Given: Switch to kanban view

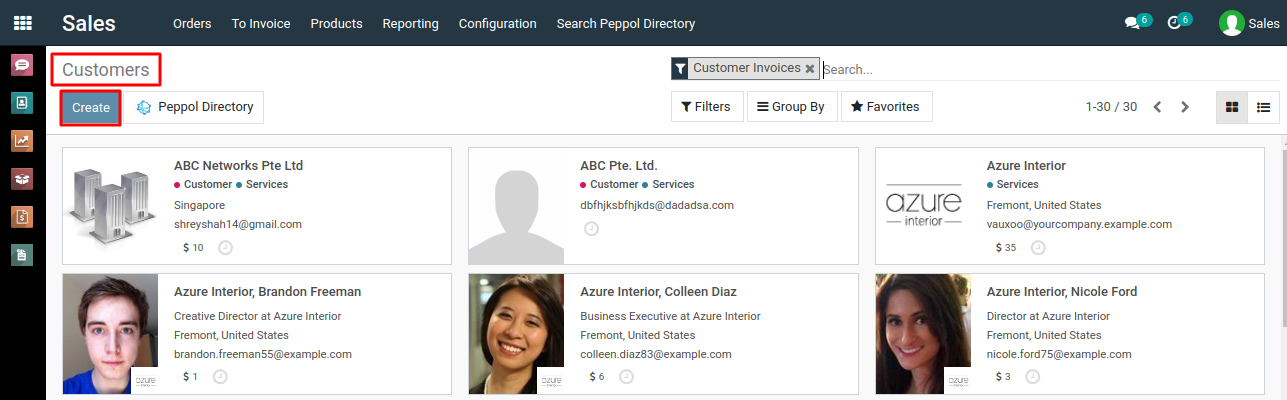Looking at the screenshot, I should click(1232, 107).
